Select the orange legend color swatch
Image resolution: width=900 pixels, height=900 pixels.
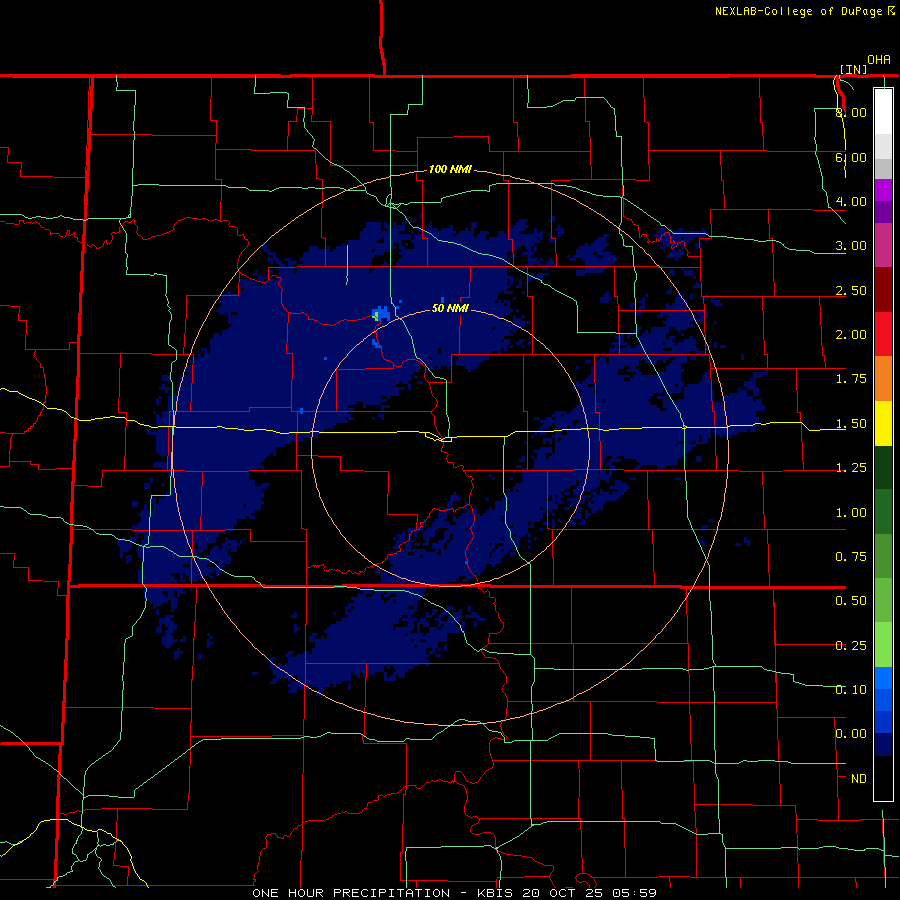point(883,379)
